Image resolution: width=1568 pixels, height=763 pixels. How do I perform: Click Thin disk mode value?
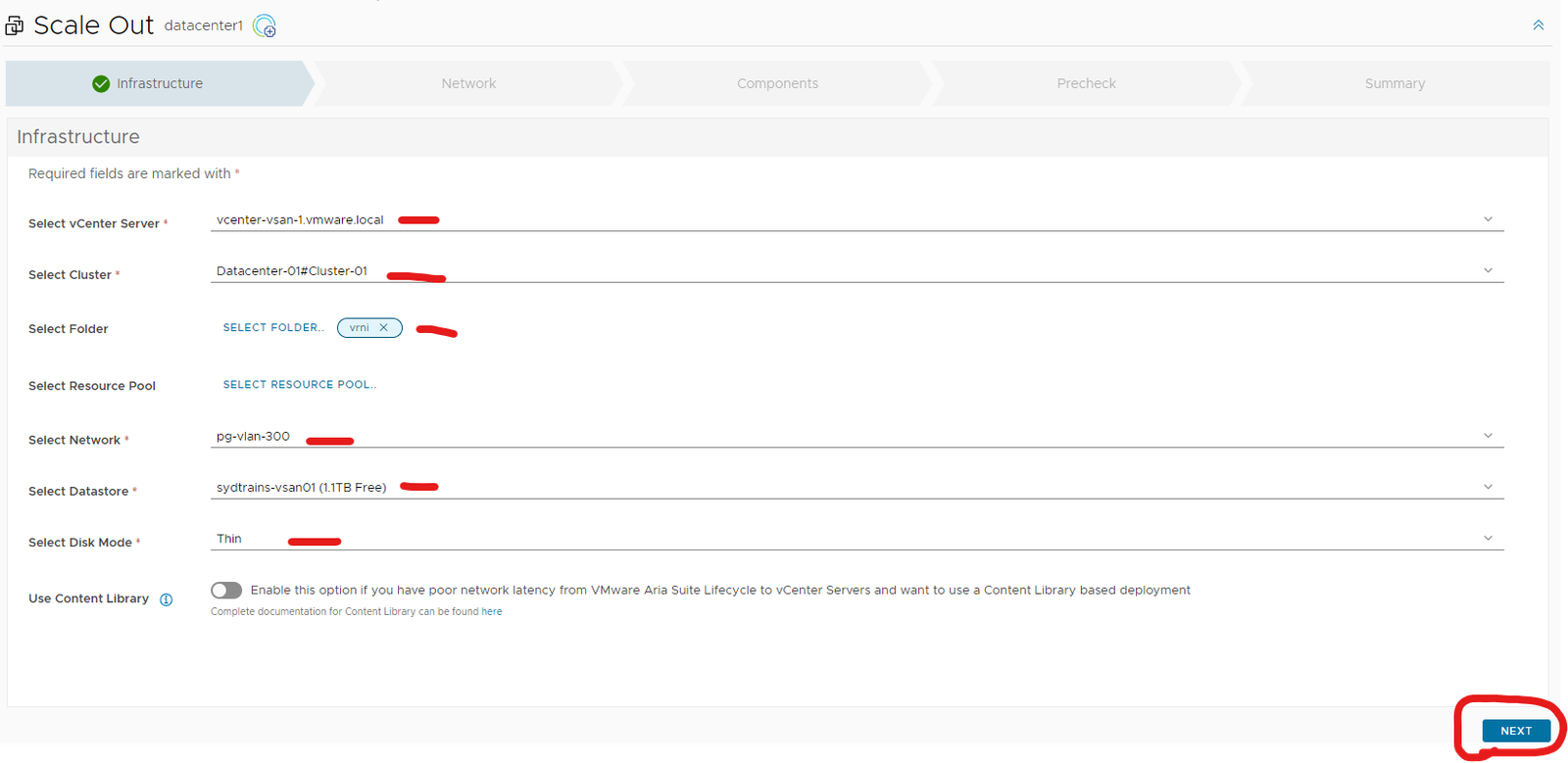click(229, 539)
